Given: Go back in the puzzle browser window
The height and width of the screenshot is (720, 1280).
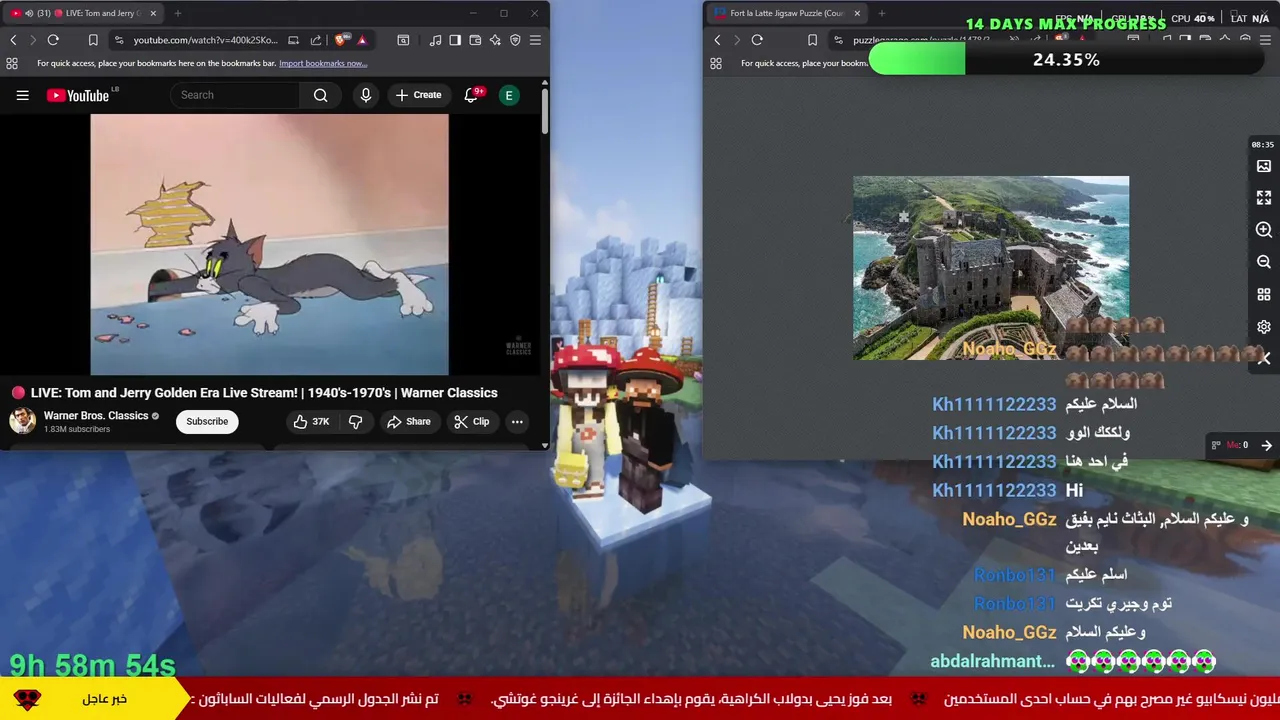Looking at the screenshot, I should tap(717, 40).
